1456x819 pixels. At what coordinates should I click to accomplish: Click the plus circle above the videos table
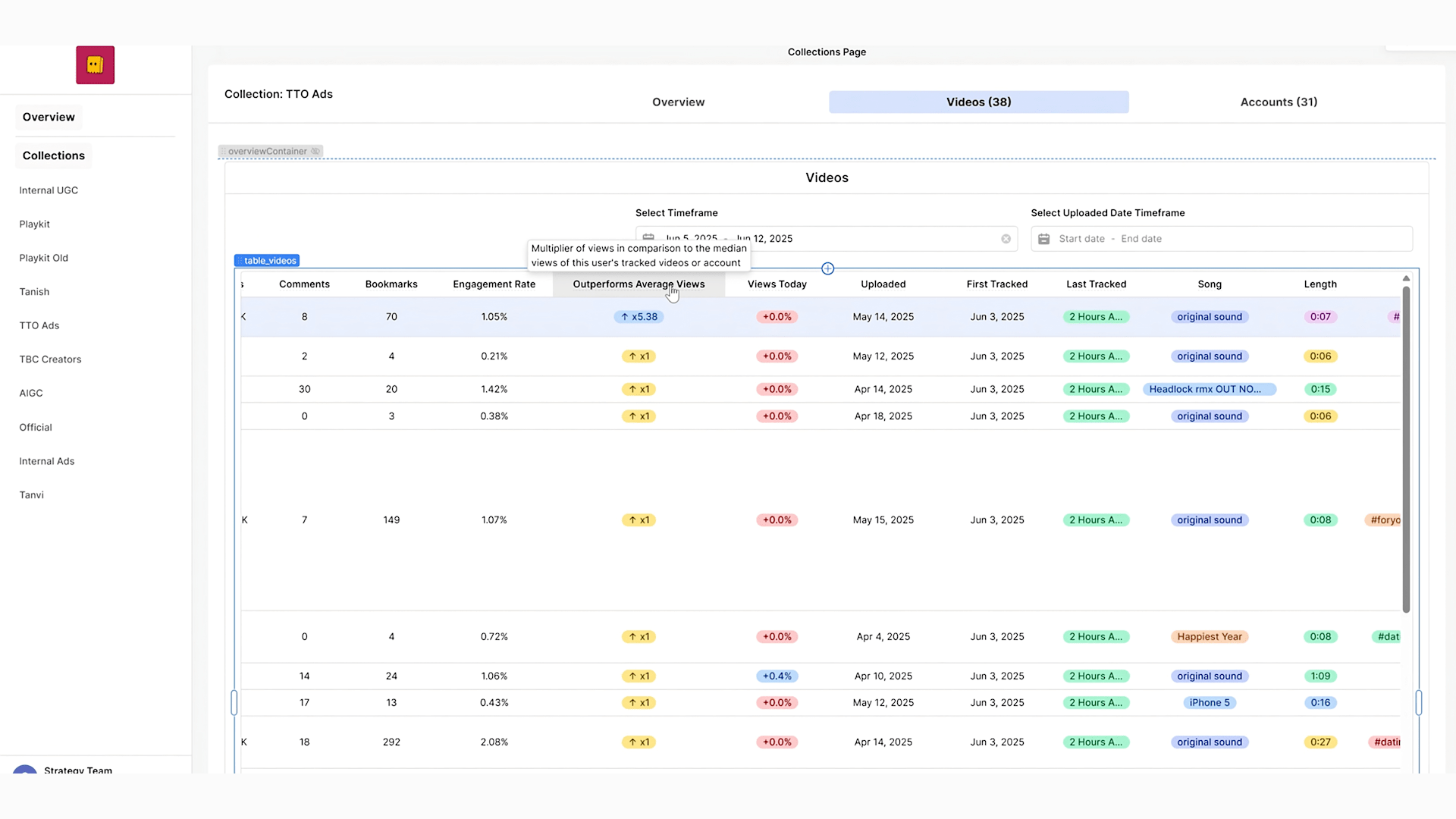pyautogui.click(x=827, y=268)
